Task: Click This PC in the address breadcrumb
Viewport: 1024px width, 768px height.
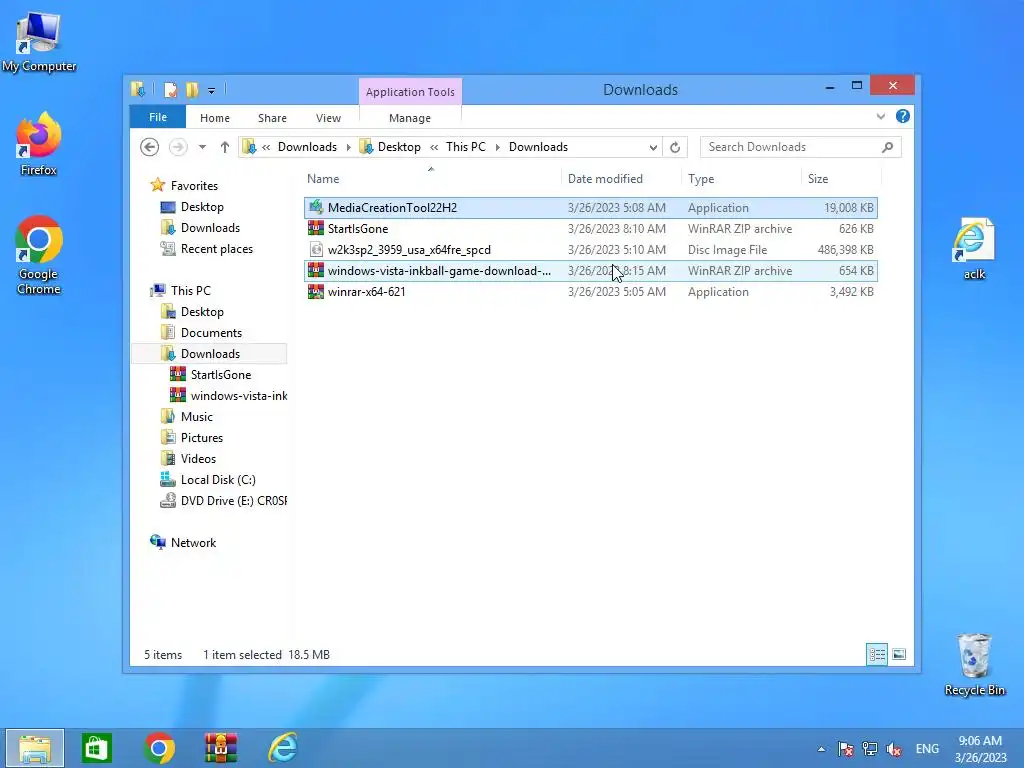Action: click(x=466, y=147)
